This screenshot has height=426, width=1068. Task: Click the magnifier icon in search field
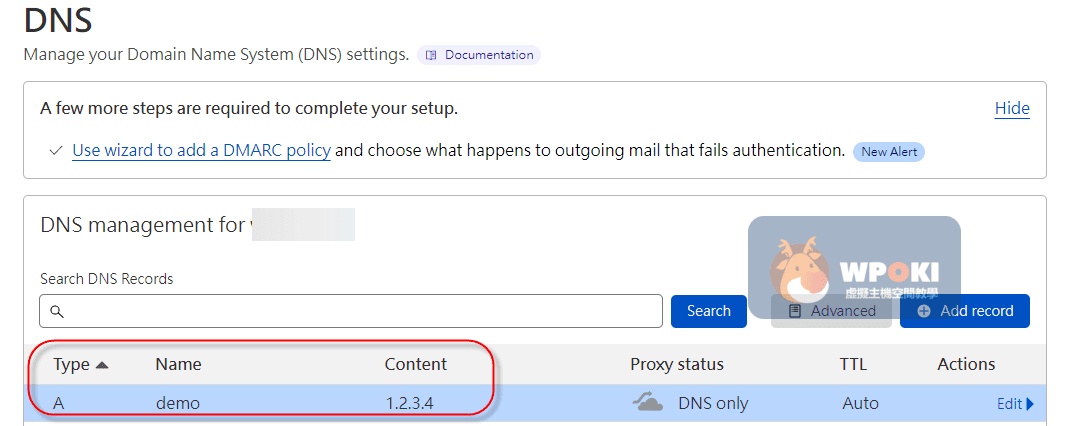pos(56,312)
